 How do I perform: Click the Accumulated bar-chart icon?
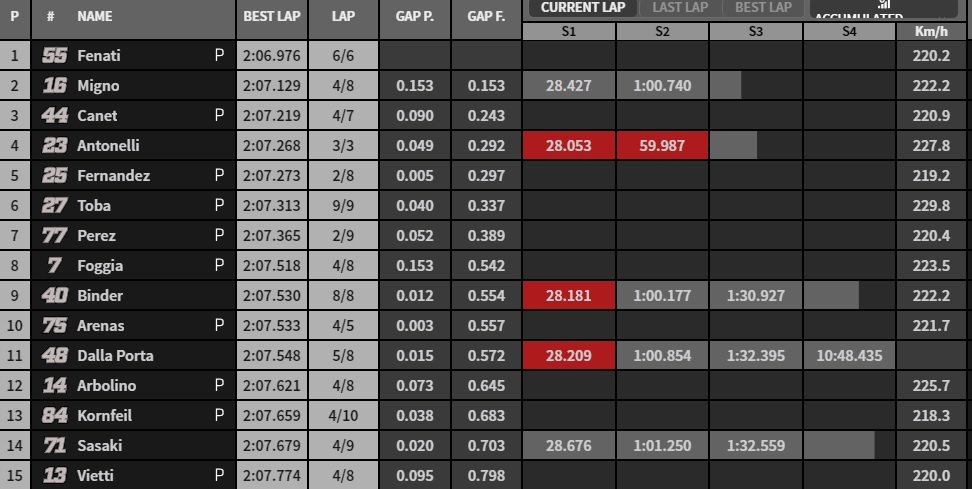click(x=882, y=4)
